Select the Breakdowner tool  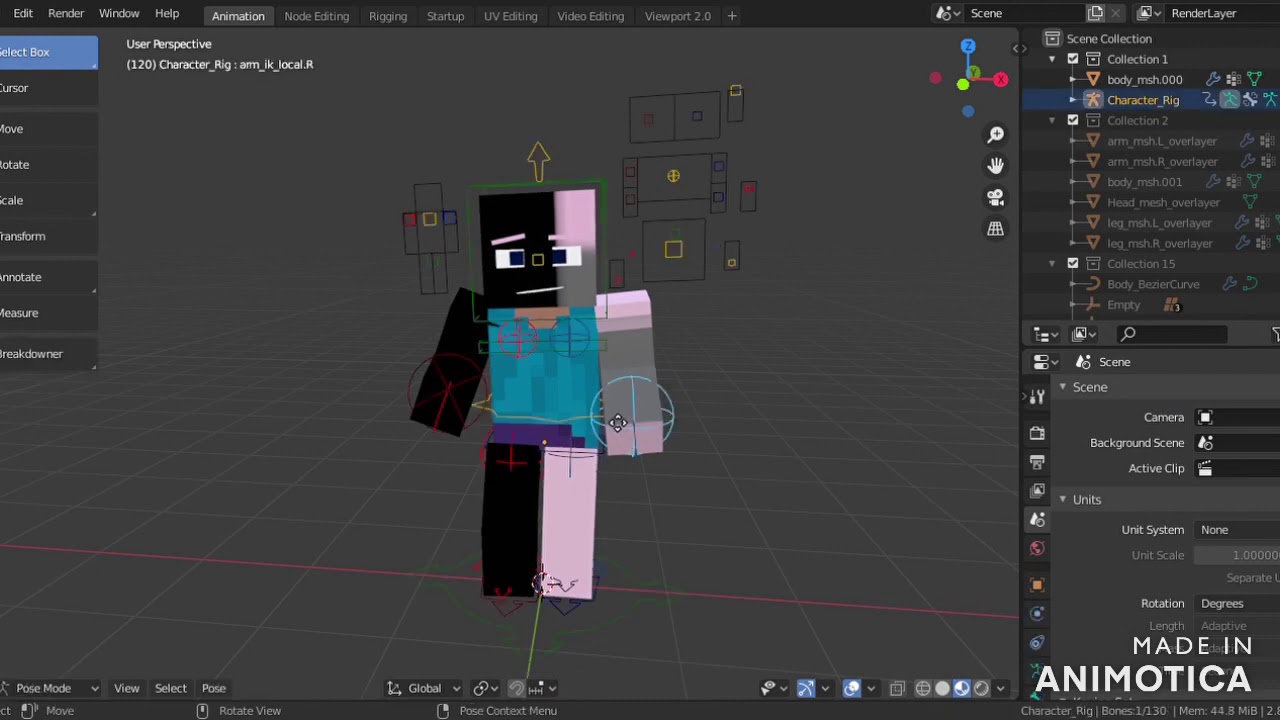(48, 354)
